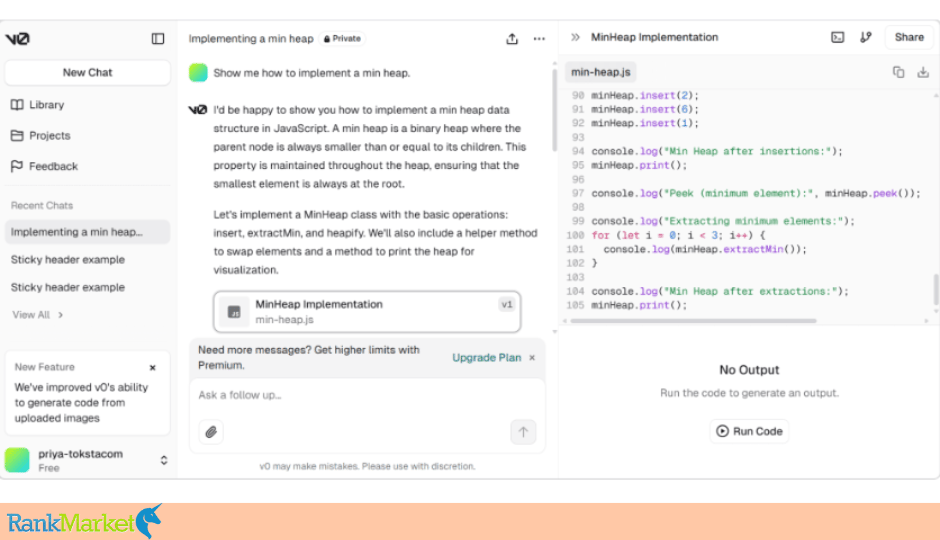Open the console terminal icon
Screen dimensions: 940x540
[x=837, y=37]
